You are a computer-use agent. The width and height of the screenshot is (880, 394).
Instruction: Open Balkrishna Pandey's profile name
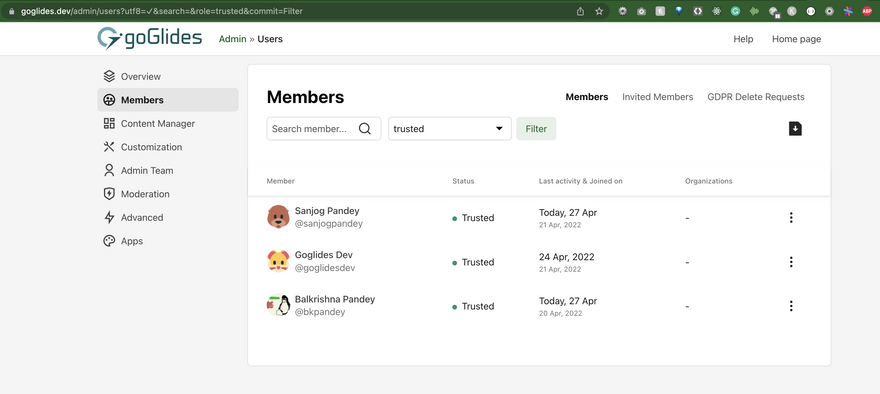pos(335,299)
